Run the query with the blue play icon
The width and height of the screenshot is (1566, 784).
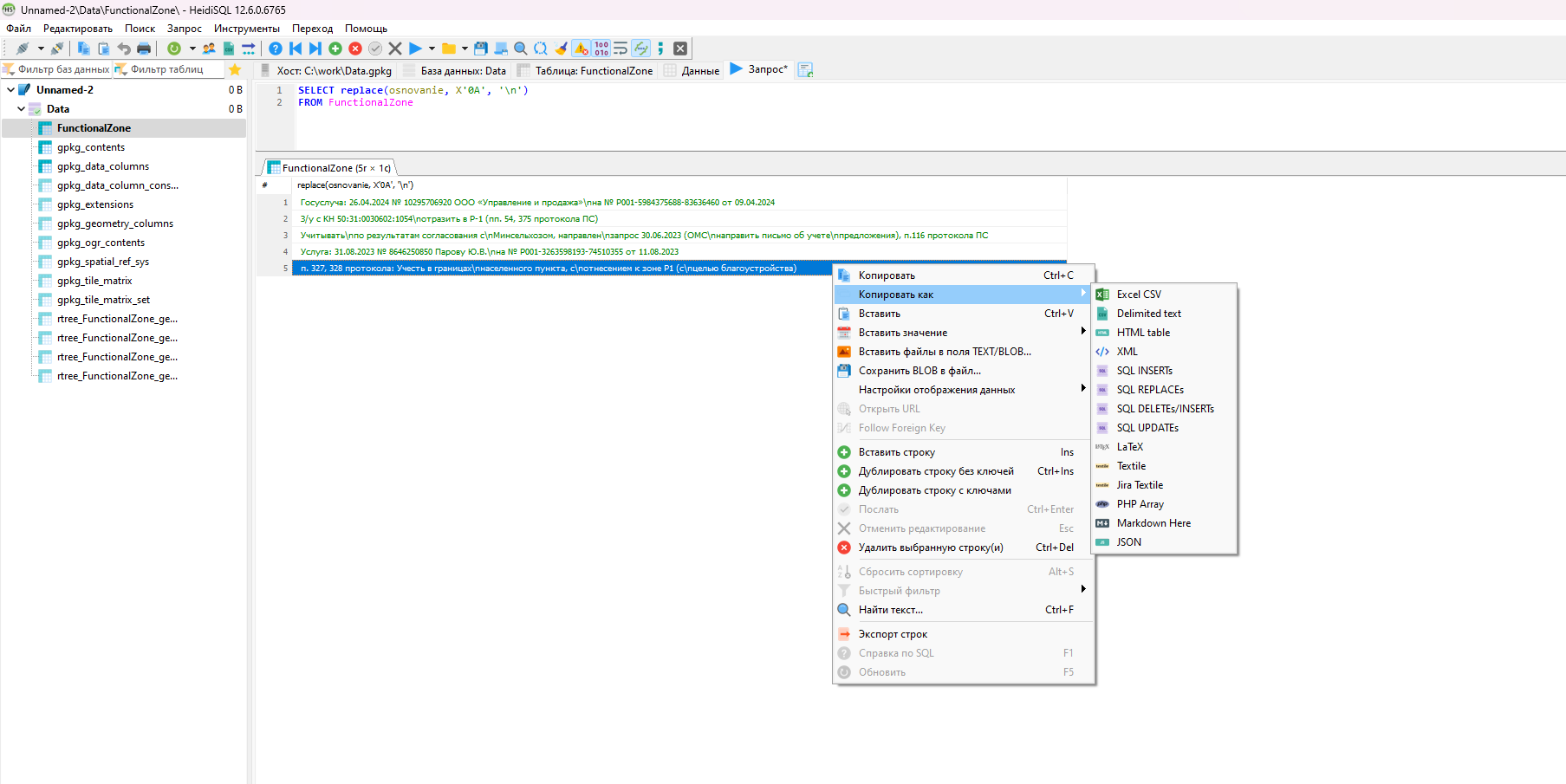click(415, 49)
